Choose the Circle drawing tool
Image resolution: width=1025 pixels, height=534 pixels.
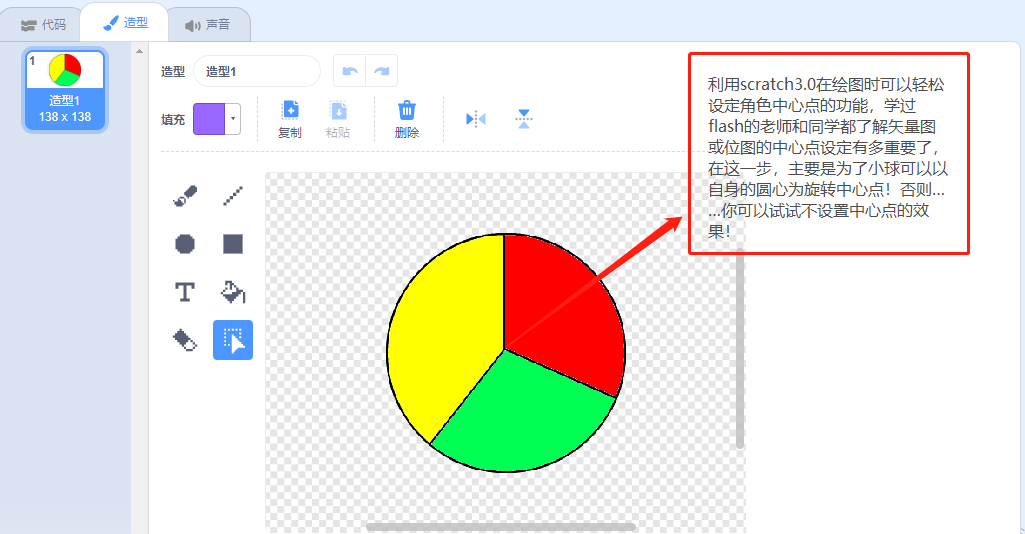(185, 244)
